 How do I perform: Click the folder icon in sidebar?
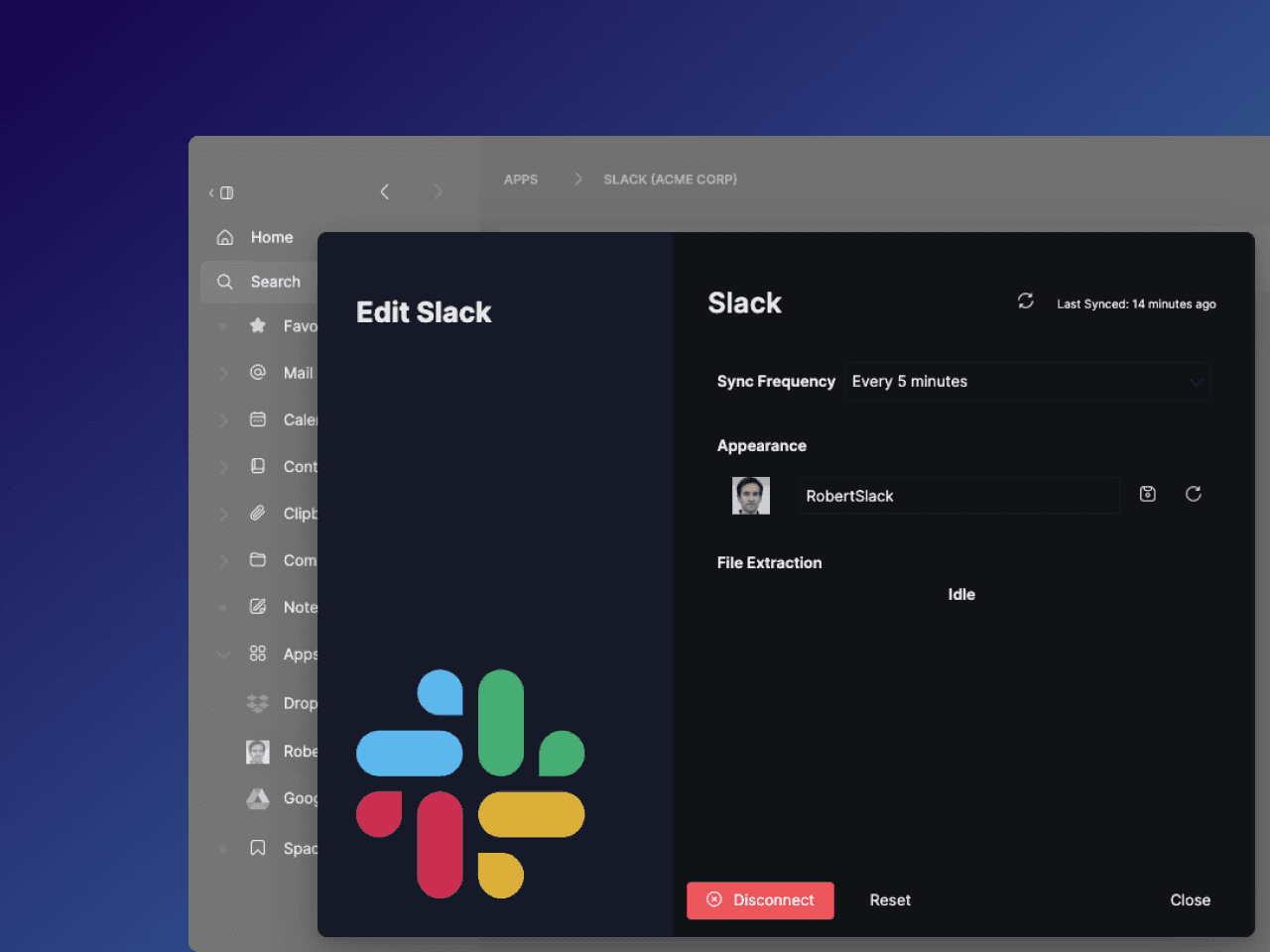[x=258, y=559]
